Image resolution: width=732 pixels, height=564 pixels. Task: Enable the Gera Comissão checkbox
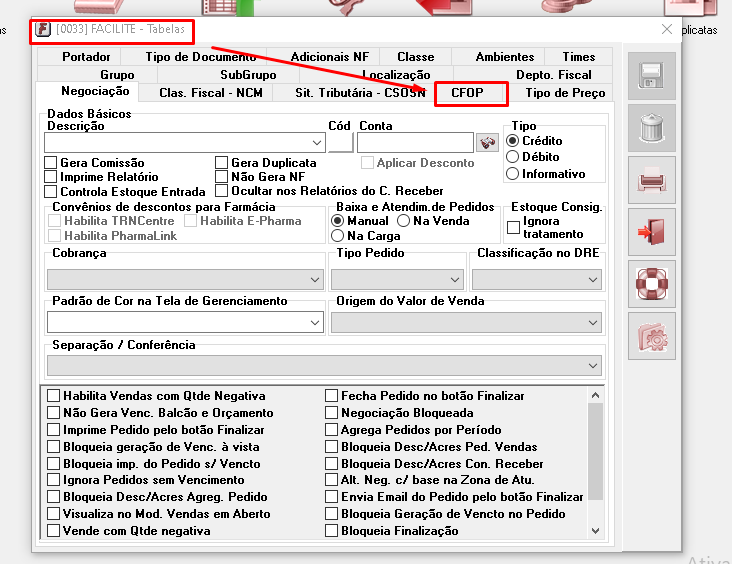point(51,163)
